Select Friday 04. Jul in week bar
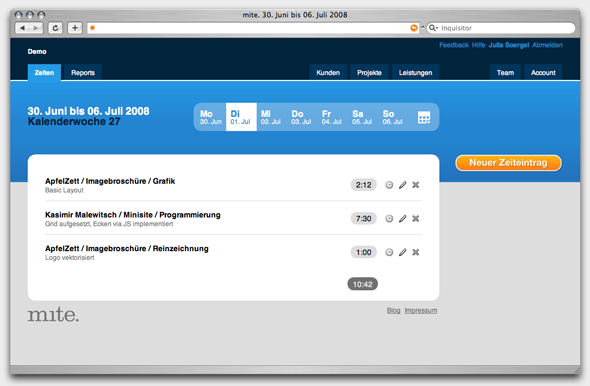Image resolution: width=590 pixels, height=386 pixels. (331, 117)
